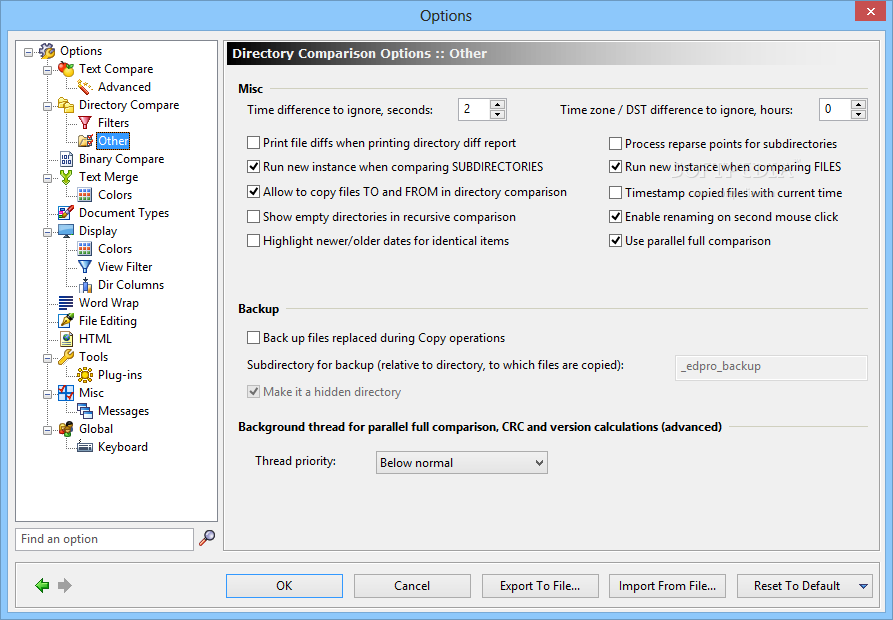Click the Document Types icon
This screenshot has height=620, width=893.
click(x=66, y=213)
